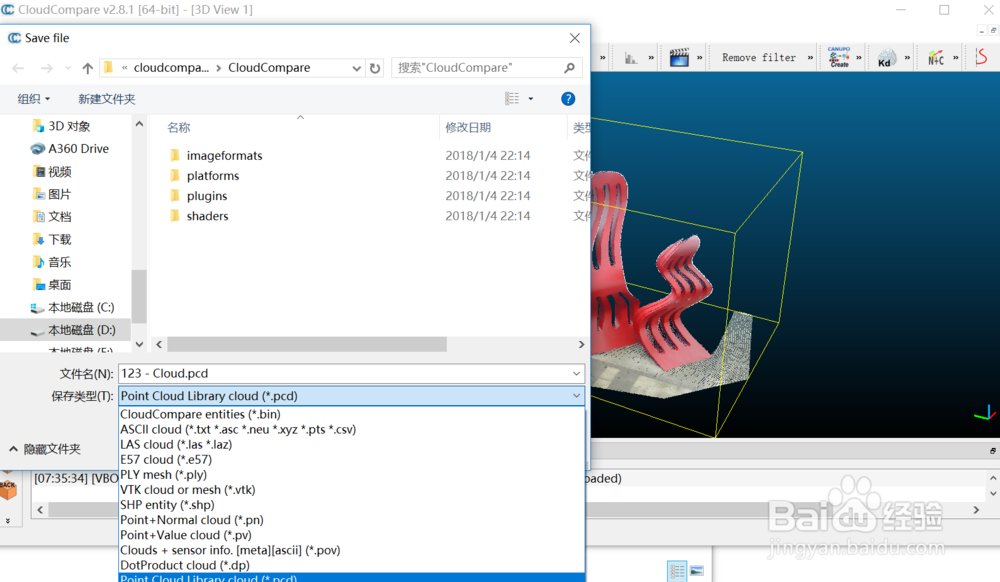
Task: Go up one folder level
Action: tap(87, 68)
